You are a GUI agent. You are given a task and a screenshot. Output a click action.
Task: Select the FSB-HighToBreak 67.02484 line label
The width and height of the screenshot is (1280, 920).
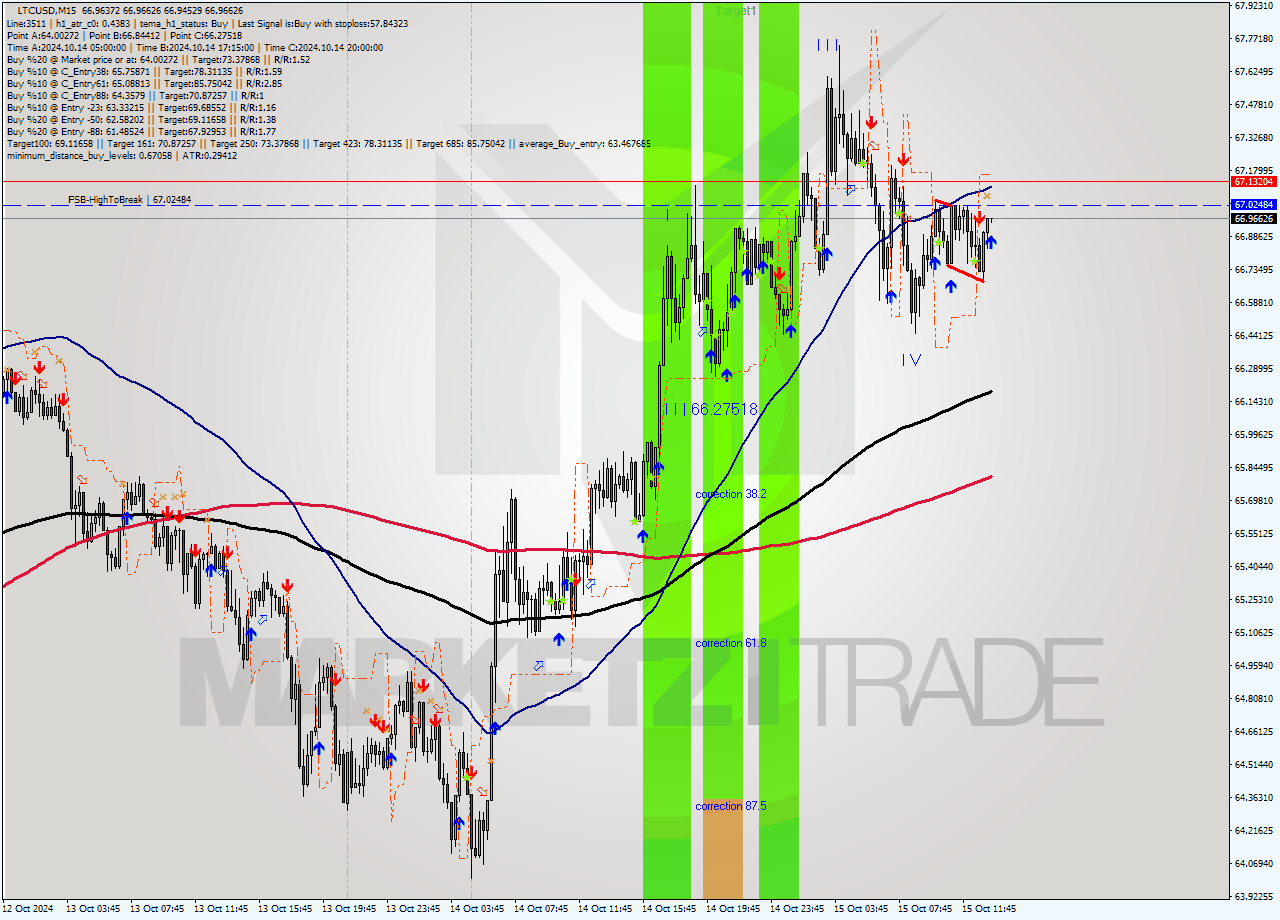click(x=129, y=200)
